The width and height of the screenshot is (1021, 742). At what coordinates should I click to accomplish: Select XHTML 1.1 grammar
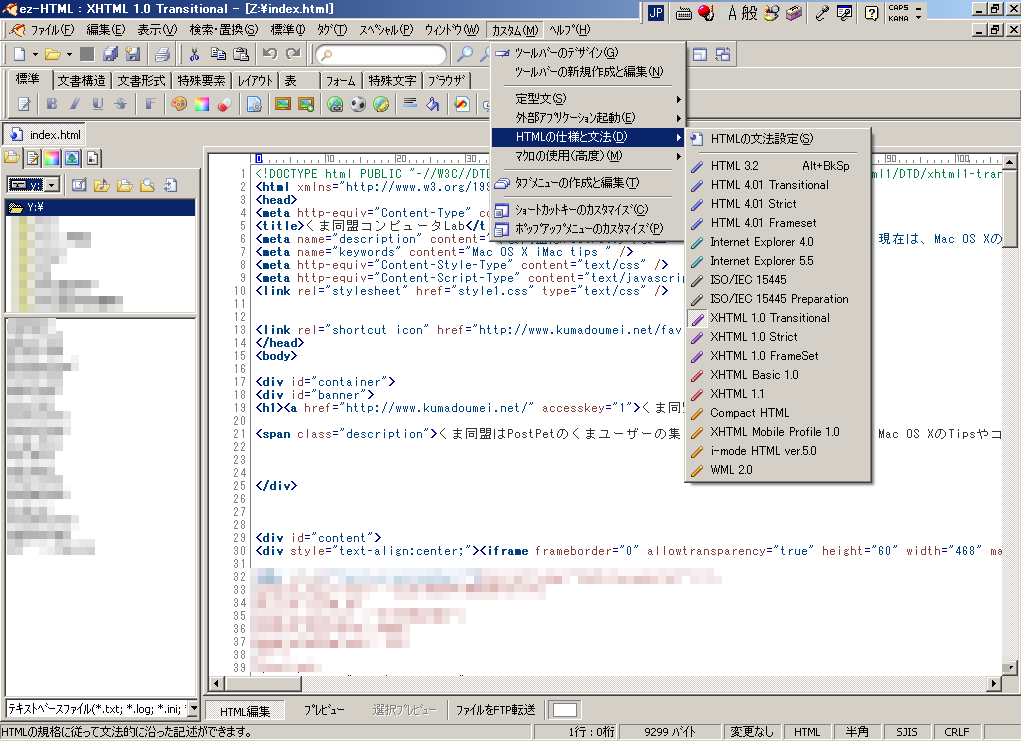coord(778,394)
